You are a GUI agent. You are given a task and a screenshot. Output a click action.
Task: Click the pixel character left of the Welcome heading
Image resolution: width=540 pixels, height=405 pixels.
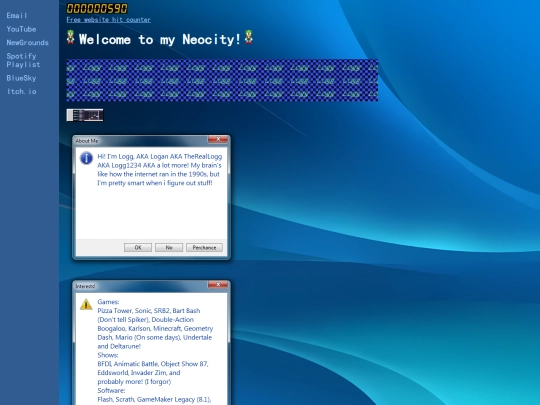[x=71, y=37]
